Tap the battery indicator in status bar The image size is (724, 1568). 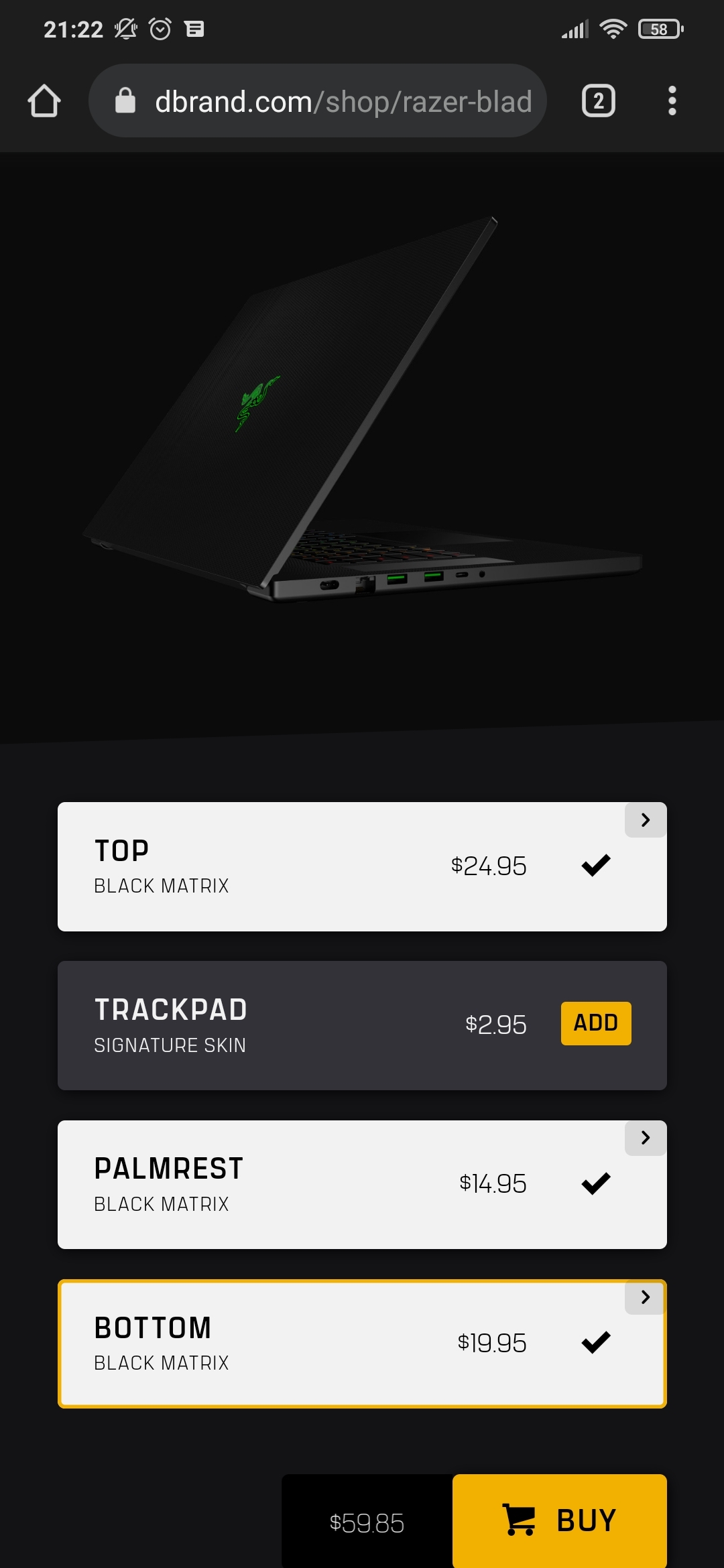[660, 29]
